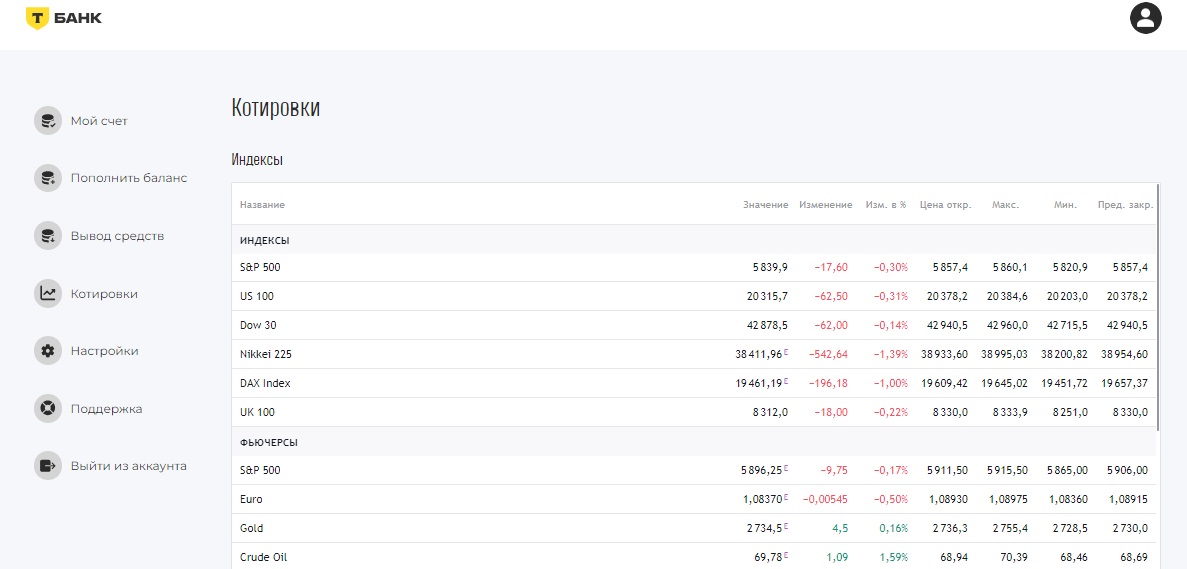
Task: Select the Crude Oil futures row
Action: [x=264, y=557]
